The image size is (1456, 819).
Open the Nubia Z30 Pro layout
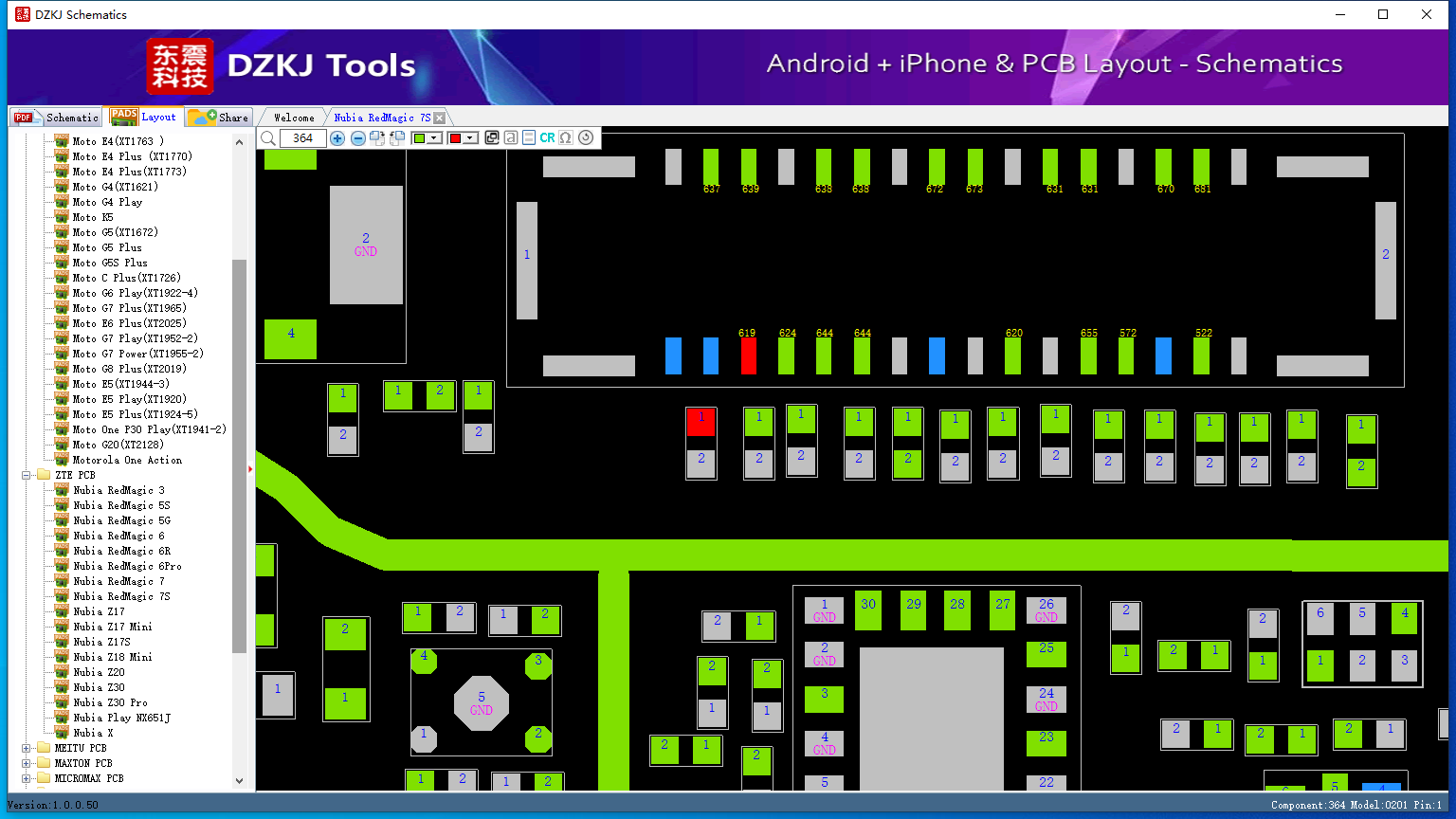tap(110, 702)
